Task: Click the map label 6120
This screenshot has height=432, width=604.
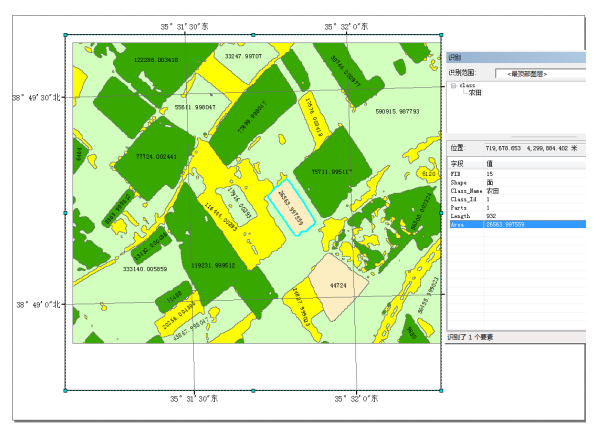Action: (429, 174)
